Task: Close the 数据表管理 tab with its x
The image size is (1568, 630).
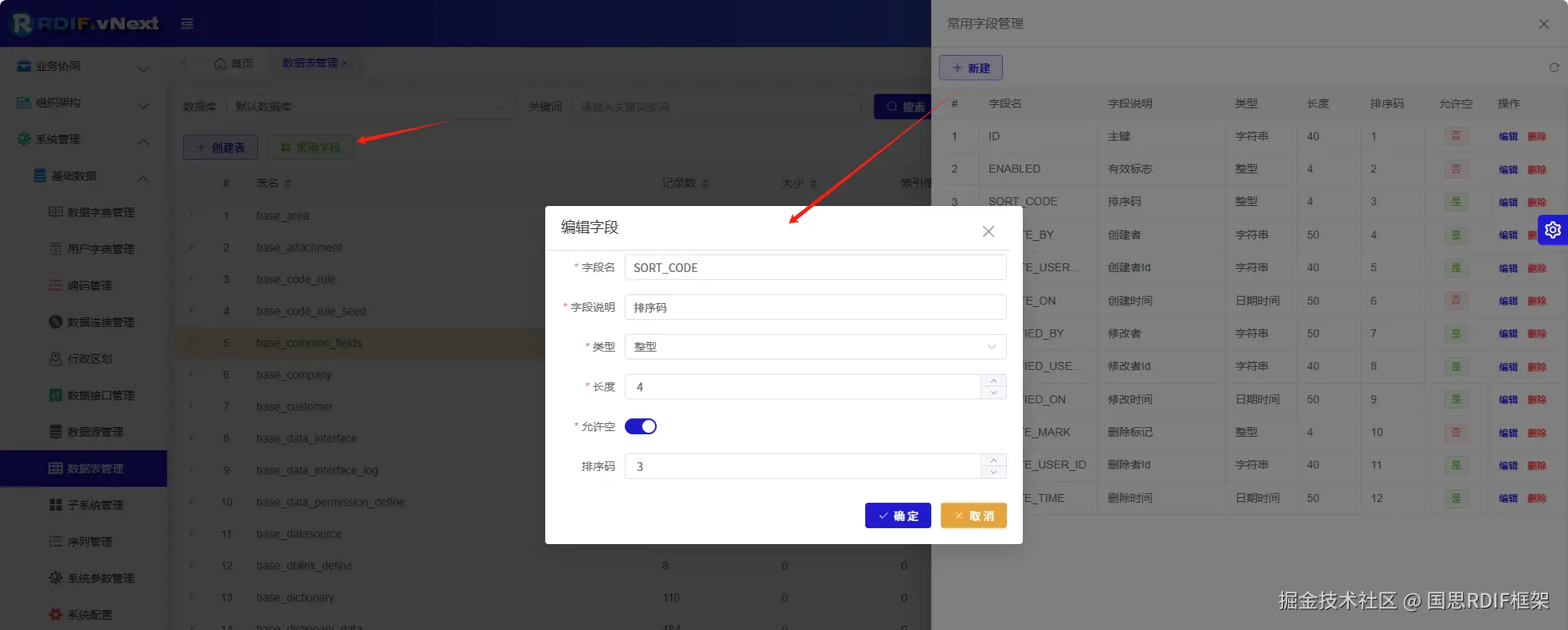Action: (x=345, y=64)
